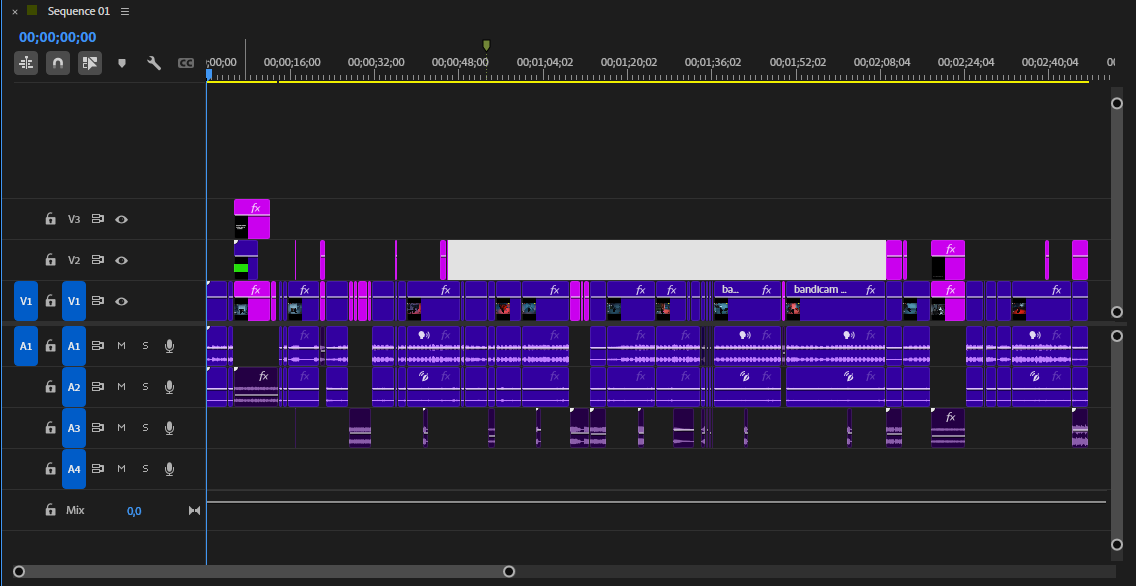Image resolution: width=1136 pixels, height=586 pixels.
Task: Enable voice-over record on A4
Action: tap(170, 469)
